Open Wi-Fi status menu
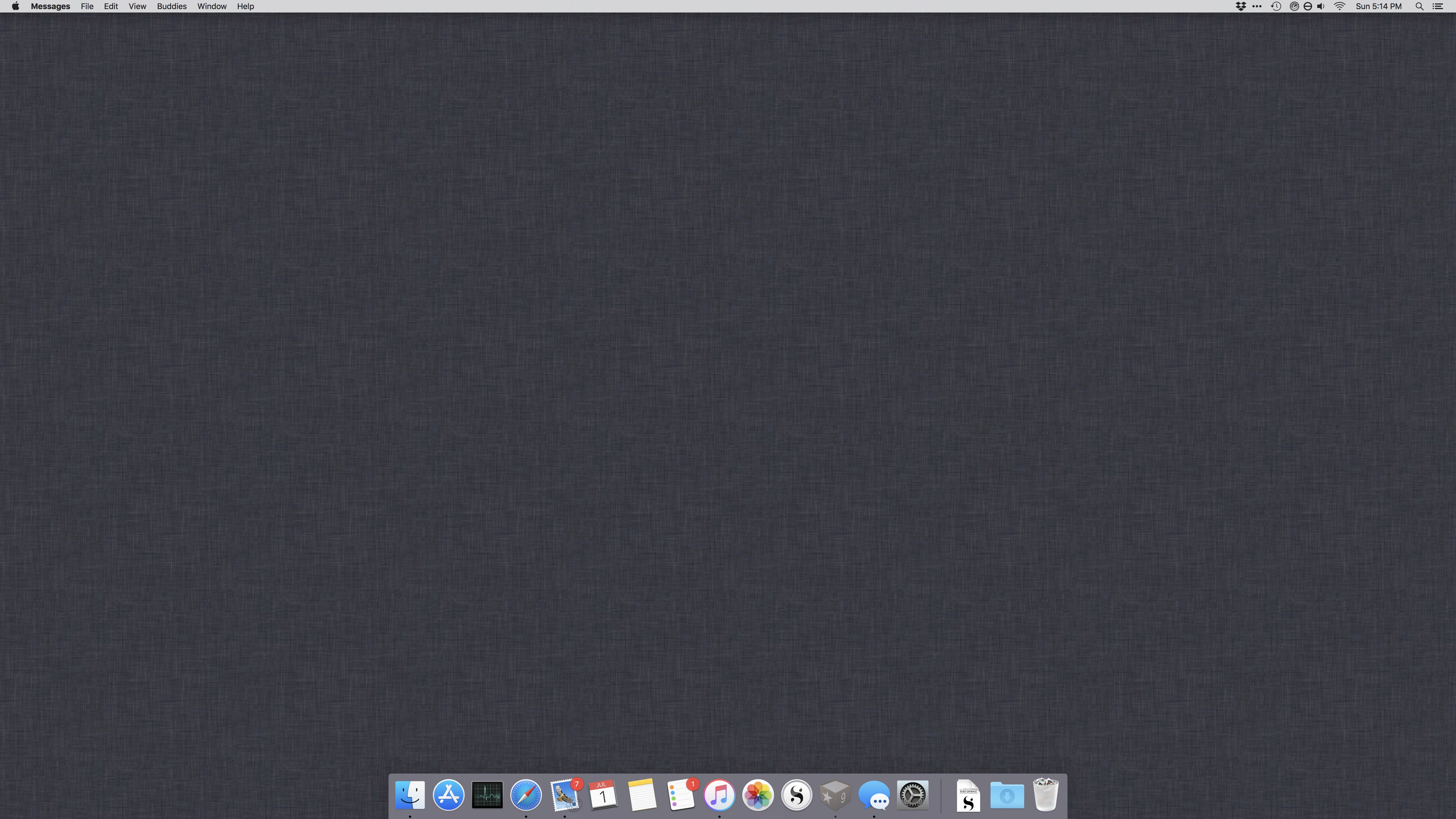 [x=1340, y=6]
